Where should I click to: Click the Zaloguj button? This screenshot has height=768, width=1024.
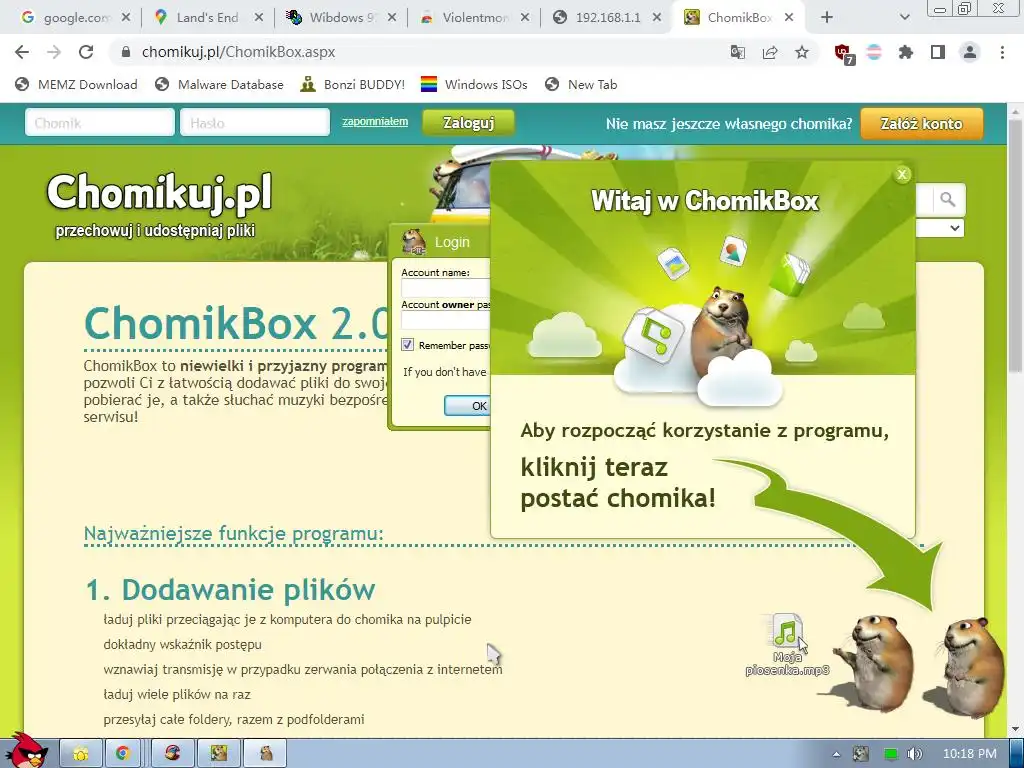tap(468, 123)
